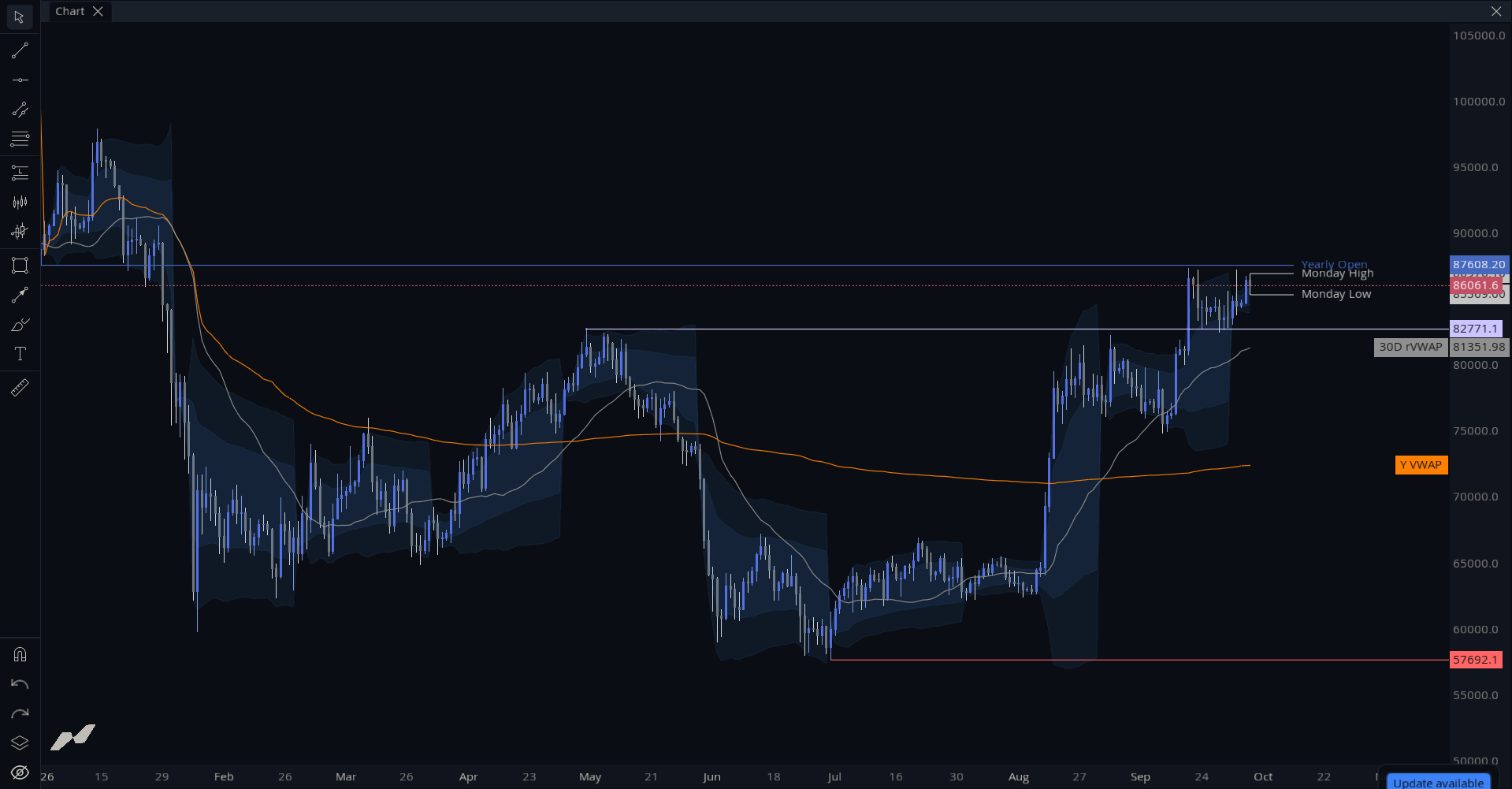The image size is (1512, 789).
Task: Click the 82771.1 horizontal level price tag
Action: point(1476,329)
